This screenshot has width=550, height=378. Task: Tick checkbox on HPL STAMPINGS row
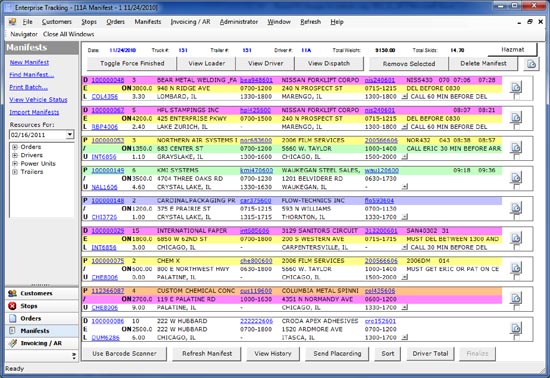click(x=517, y=126)
